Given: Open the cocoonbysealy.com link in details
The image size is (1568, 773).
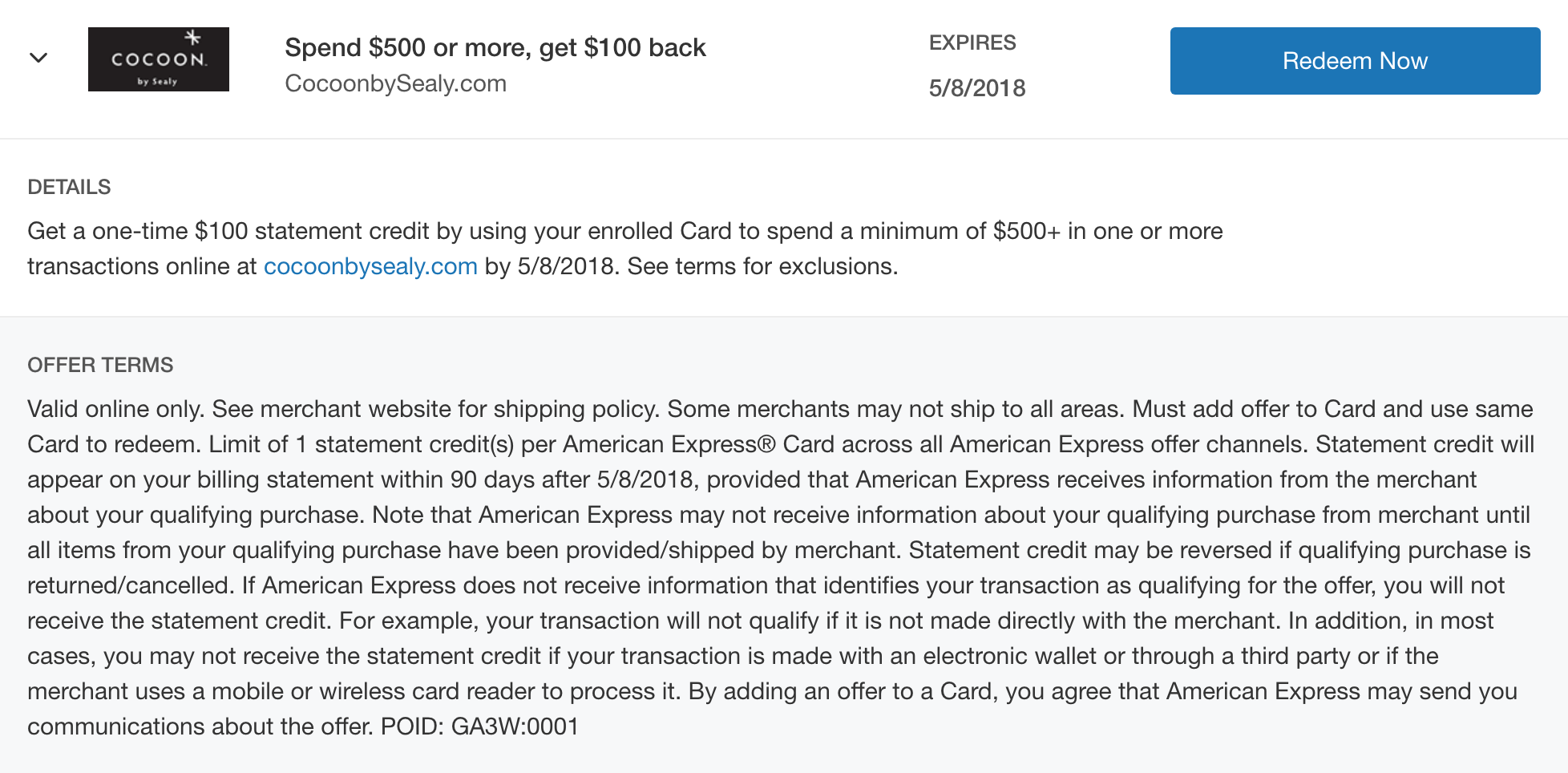Looking at the screenshot, I should 370,266.
